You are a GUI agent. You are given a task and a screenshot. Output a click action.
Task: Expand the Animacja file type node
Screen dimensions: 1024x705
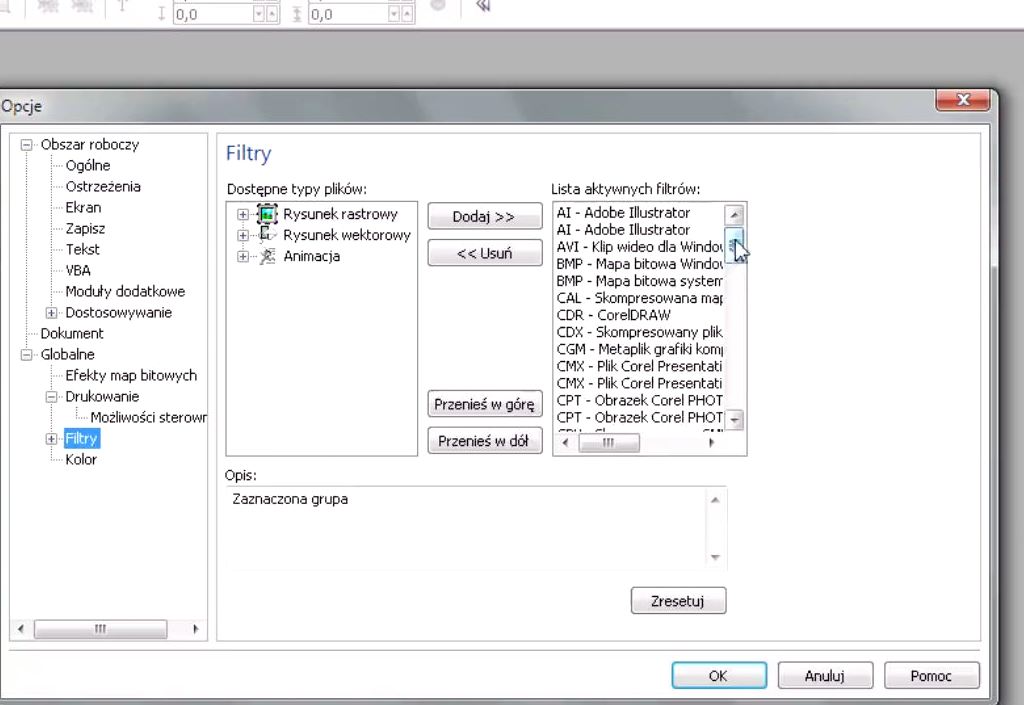tap(242, 256)
